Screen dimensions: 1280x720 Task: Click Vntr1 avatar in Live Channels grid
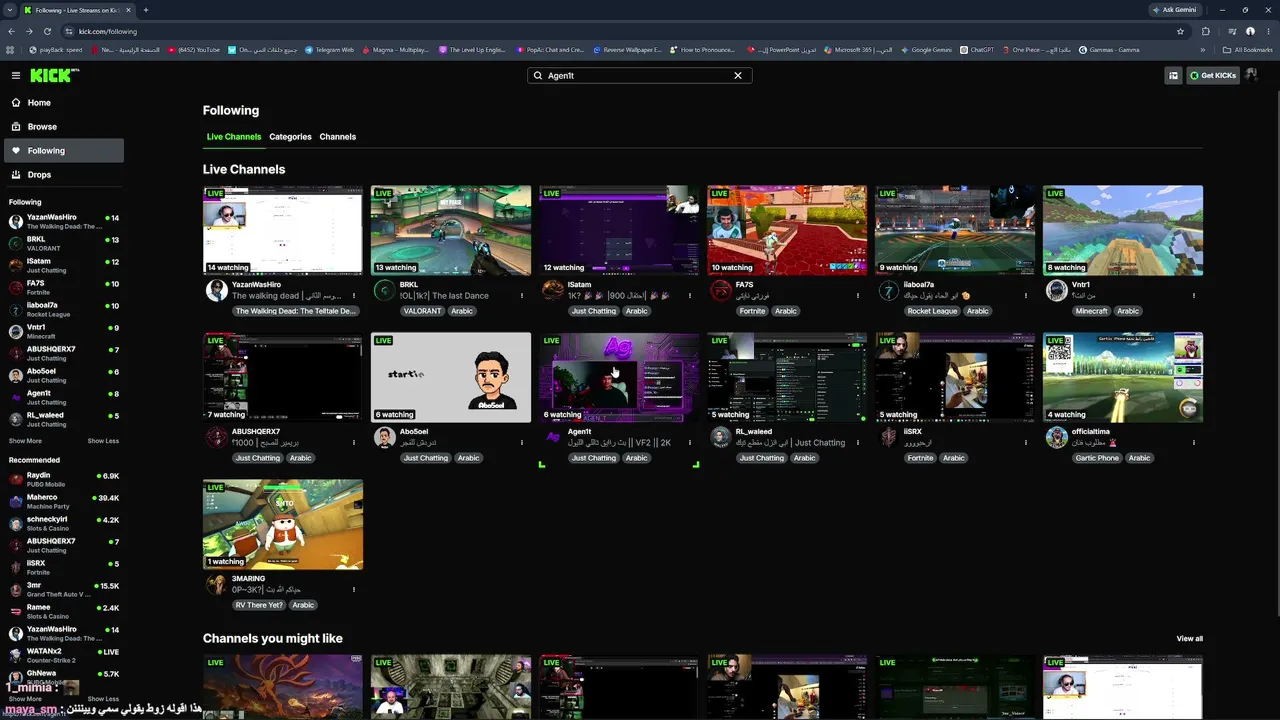[1056, 290]
